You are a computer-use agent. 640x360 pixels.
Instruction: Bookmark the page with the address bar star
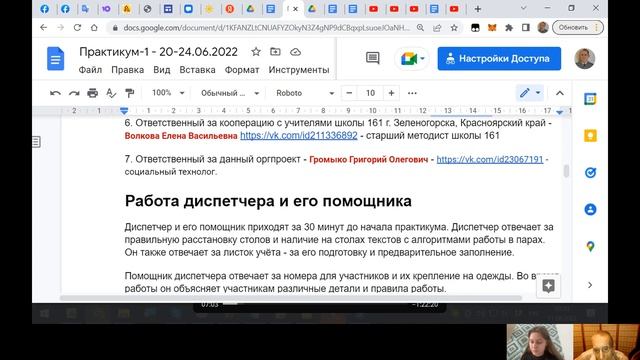click(x=454, y=28)
